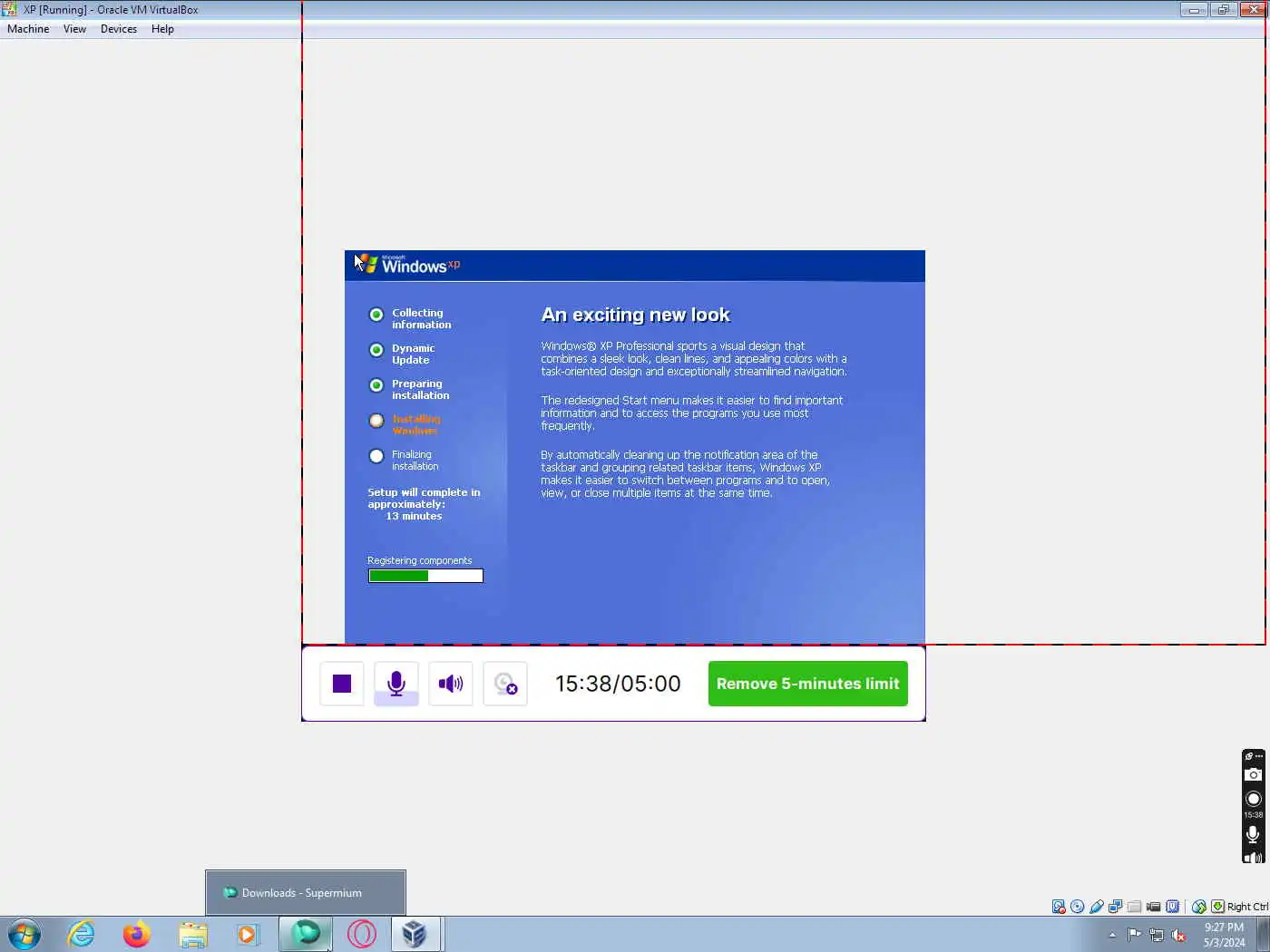Click the green arrow host key icon

point(1218,907)
